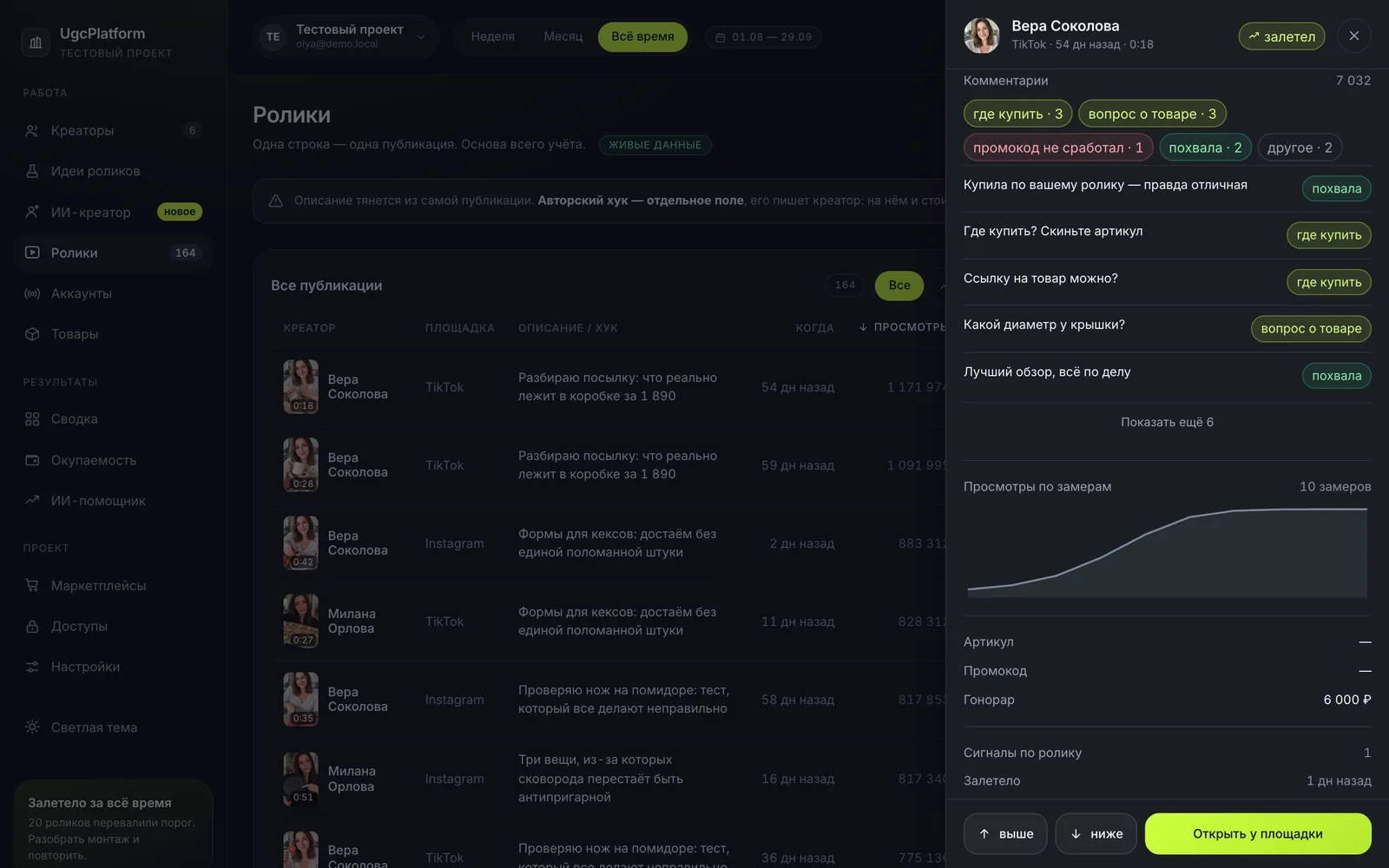1389x868 pixels.
Task: Filter comments by вопрос о товаре · 3
Action: [1152, 114]
